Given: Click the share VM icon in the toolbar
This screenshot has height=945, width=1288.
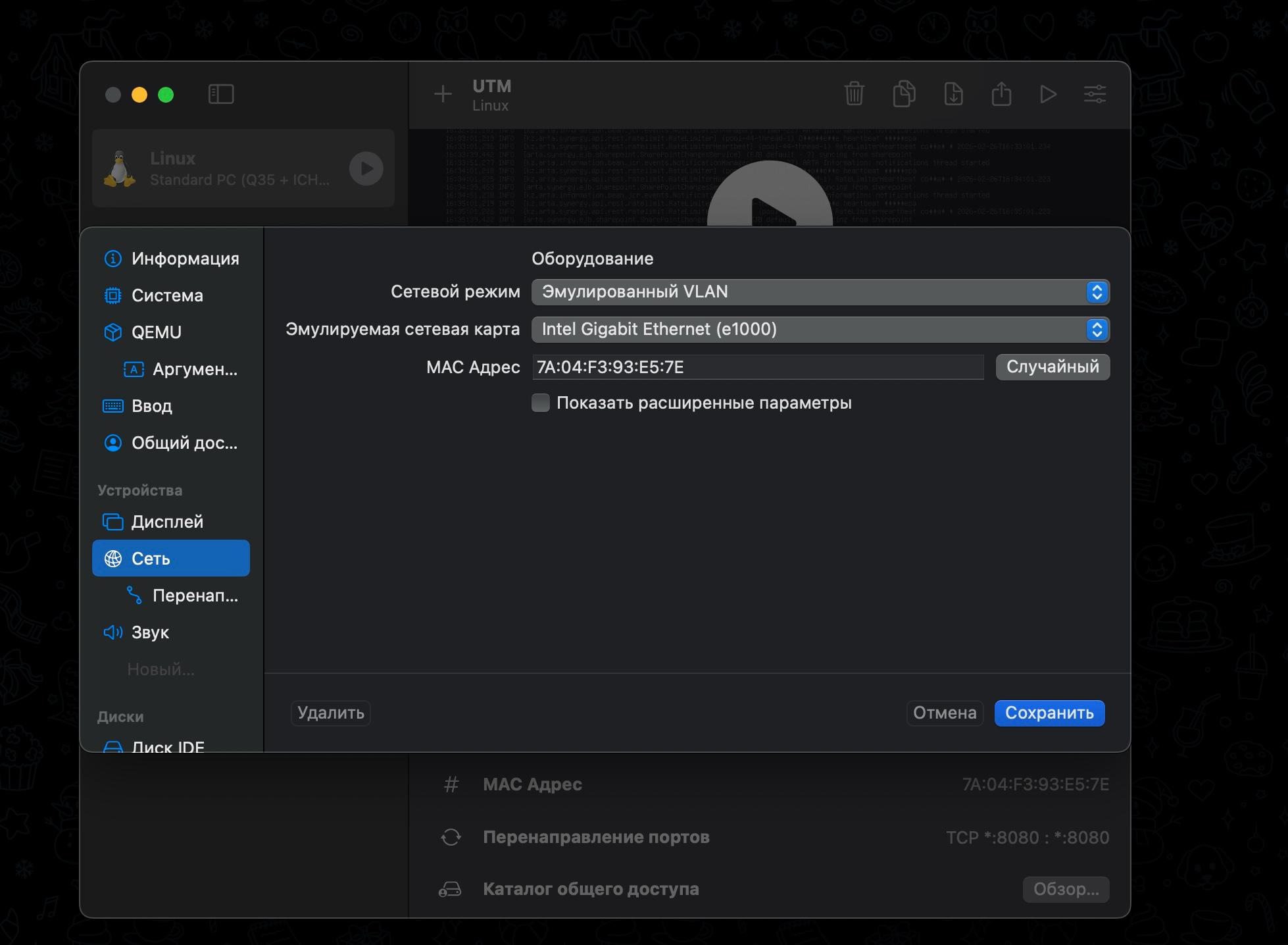Looking at the screenshot, I should click(x=1001, y=94).
